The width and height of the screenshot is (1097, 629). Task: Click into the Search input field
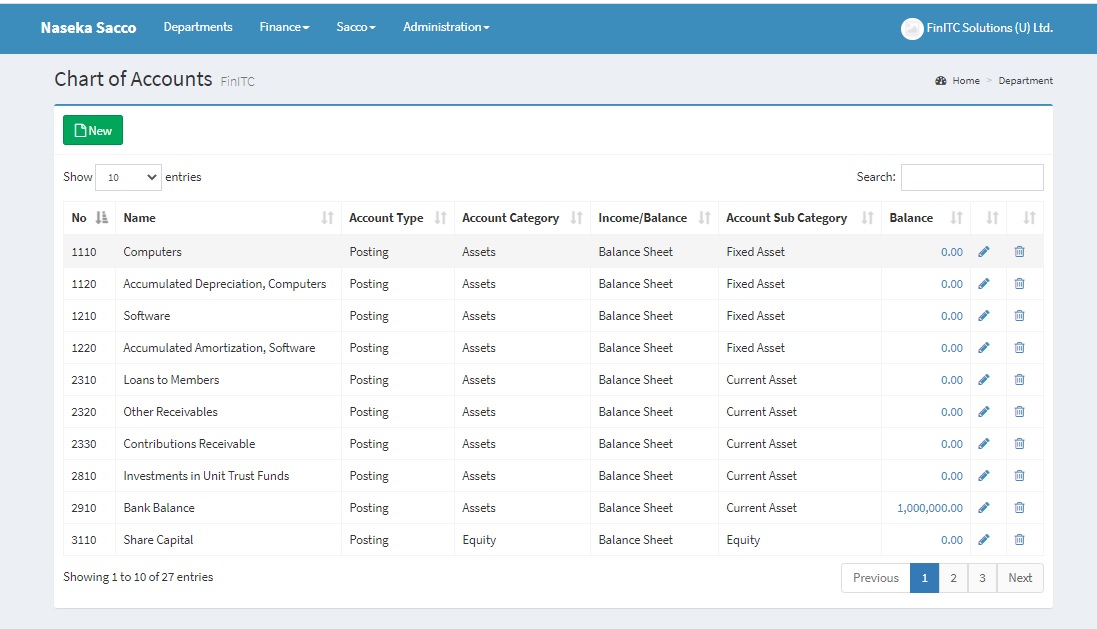click(x=971, y=177)
